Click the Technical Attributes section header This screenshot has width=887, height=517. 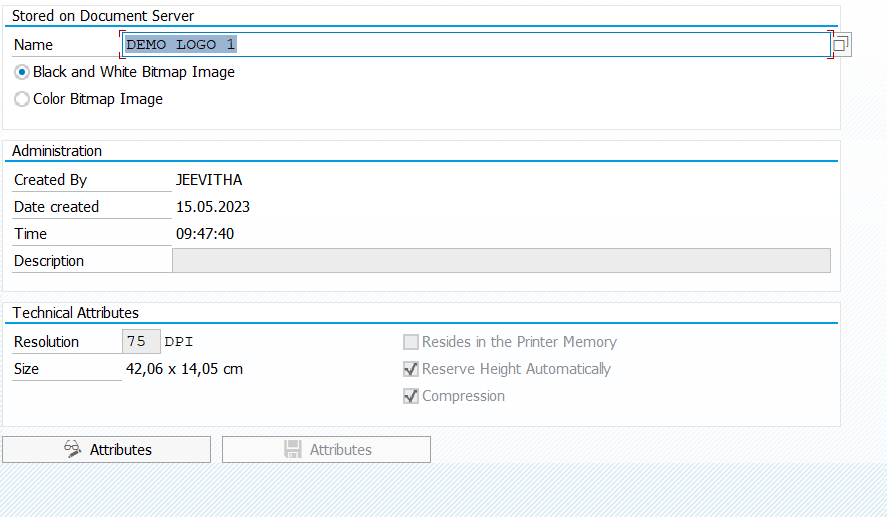76,313
